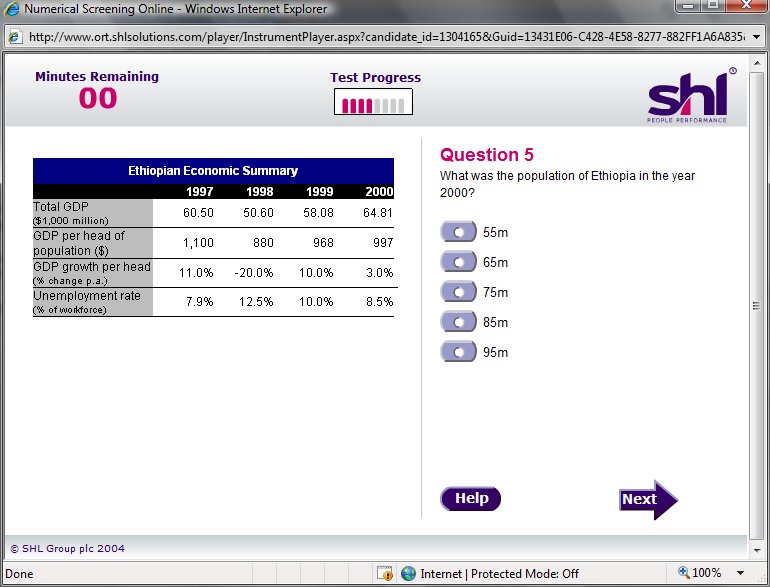
Task: Click the Next arrow button
Action: pyautogui.click(x=648, y=500)
